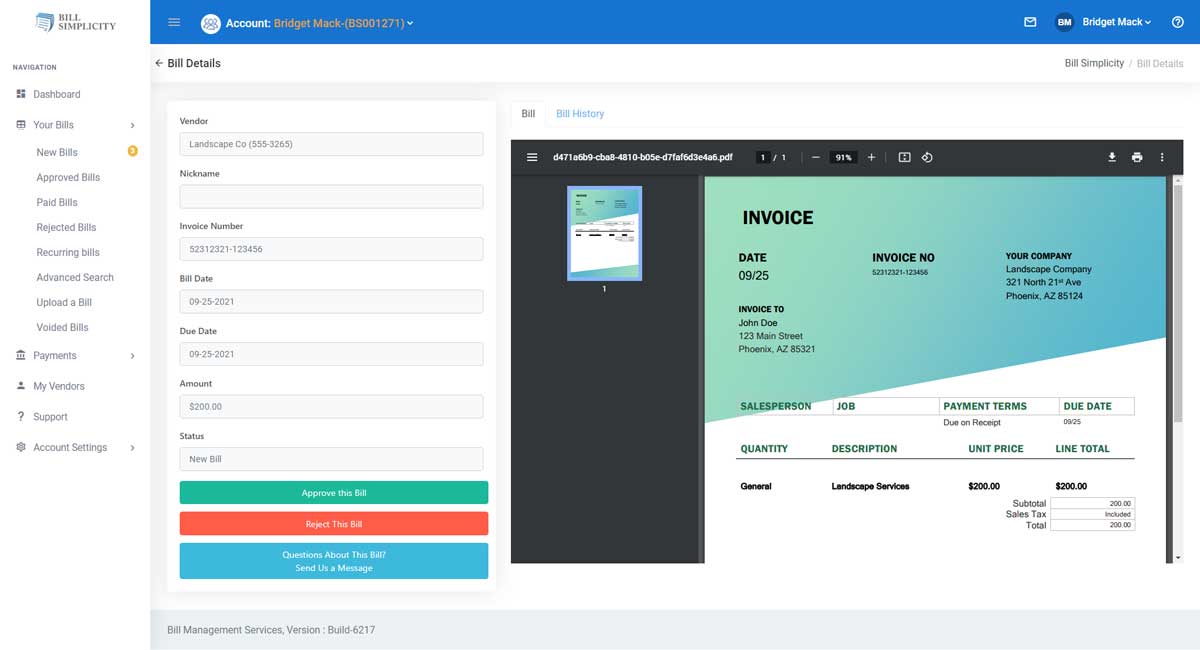Expand the Payments section
This screenshot has height=650, width=1200.
pos(75,355)
